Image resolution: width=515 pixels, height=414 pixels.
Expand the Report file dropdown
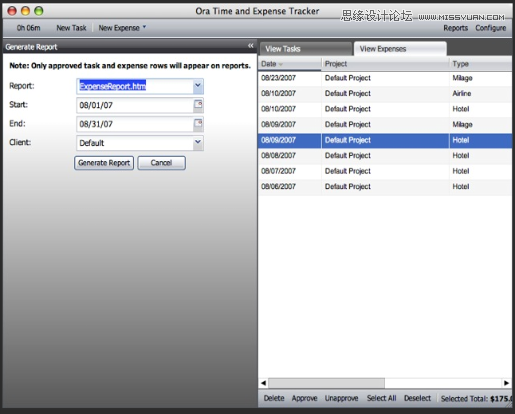coord(198,86)
